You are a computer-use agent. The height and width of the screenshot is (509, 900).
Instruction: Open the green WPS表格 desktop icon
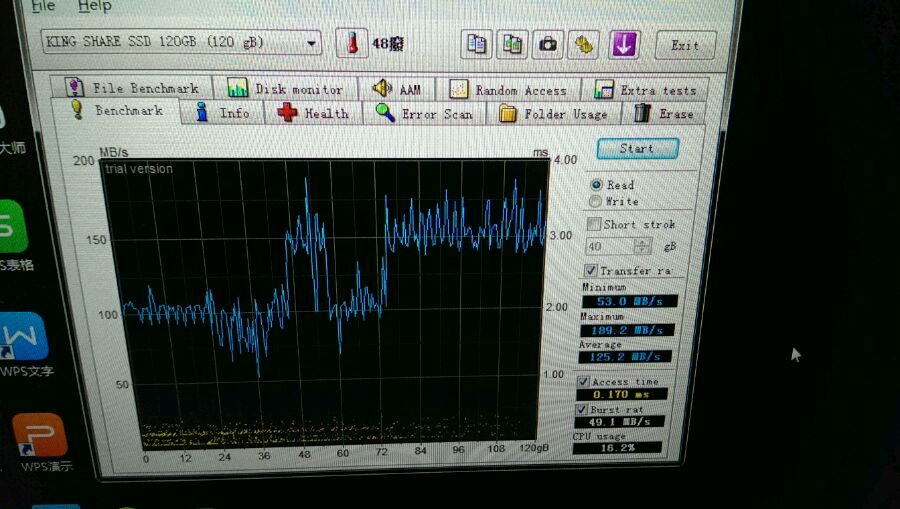(x=13, y=226)
